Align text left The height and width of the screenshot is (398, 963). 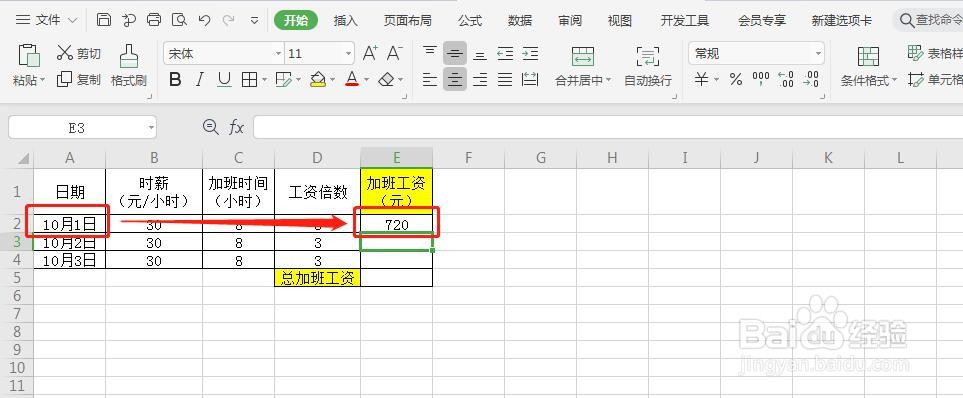(x=430, y=79)
